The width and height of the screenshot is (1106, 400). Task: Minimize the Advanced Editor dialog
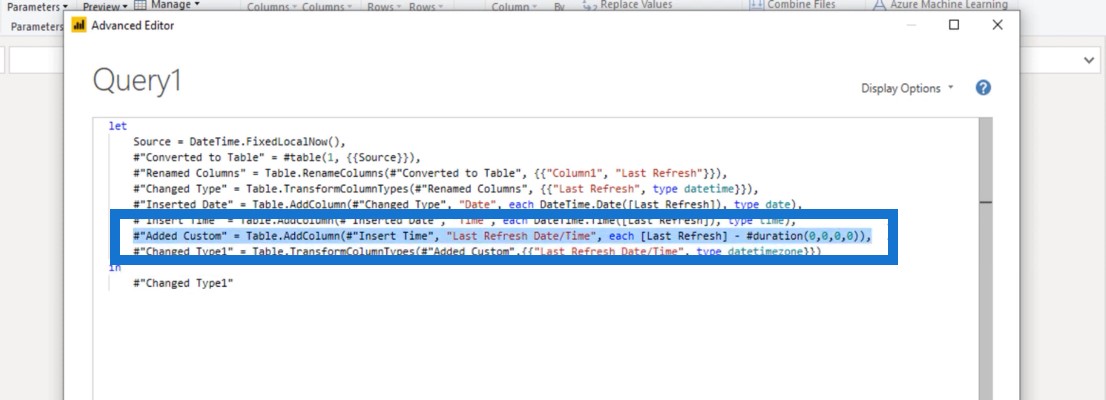pos(911,25)
